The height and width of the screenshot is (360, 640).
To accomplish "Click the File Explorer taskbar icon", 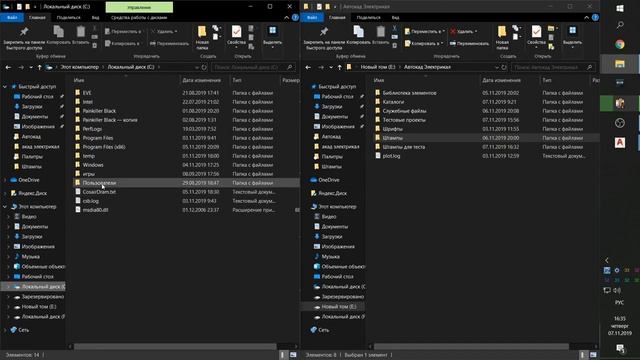I will tap(620, 64).
